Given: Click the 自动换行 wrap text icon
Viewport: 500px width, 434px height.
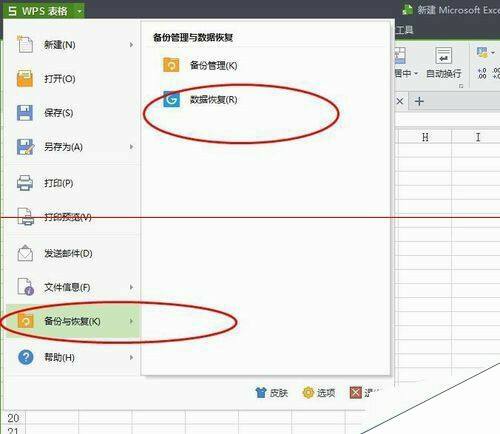Looking at the screenshot, I should click(443, 55).
